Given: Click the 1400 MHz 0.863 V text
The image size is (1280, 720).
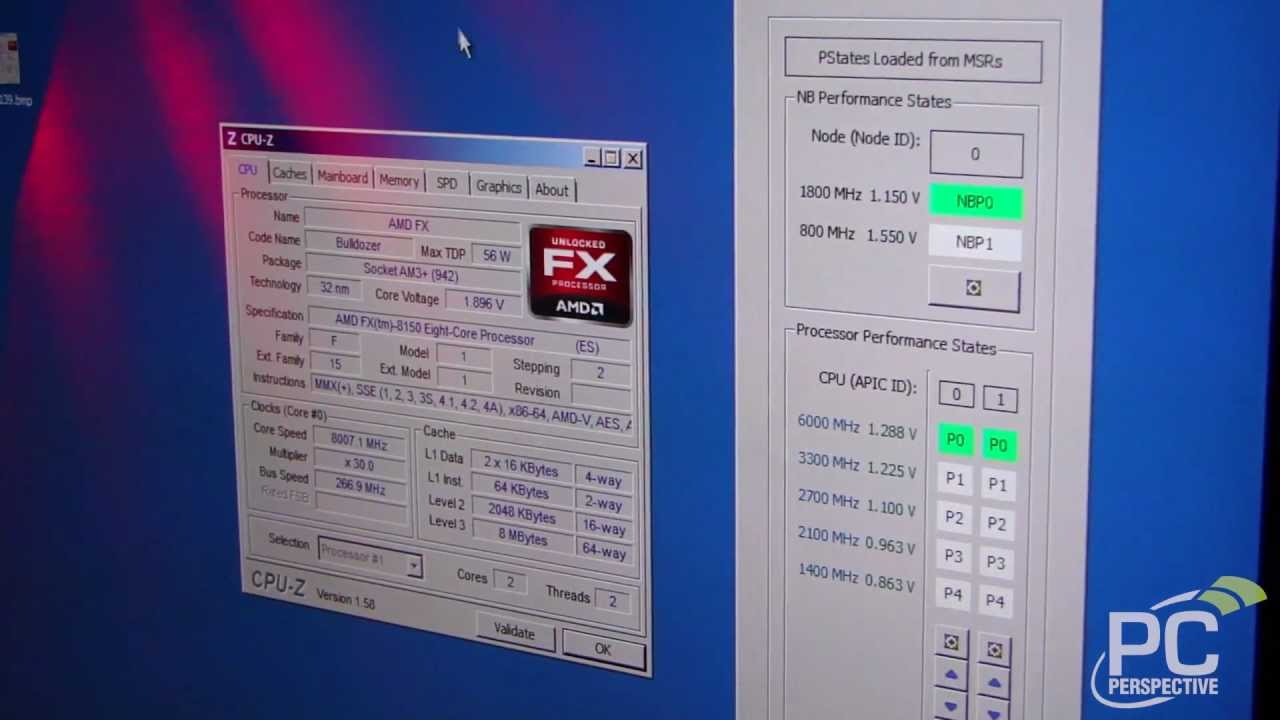Looking at the screenshot, I should point(856,578).
